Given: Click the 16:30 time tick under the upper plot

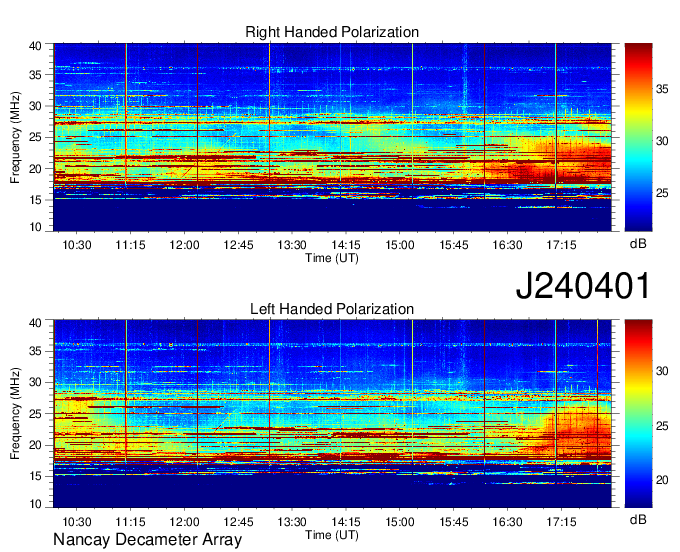Looking at the screenshot, I should [x=507, y=245].
